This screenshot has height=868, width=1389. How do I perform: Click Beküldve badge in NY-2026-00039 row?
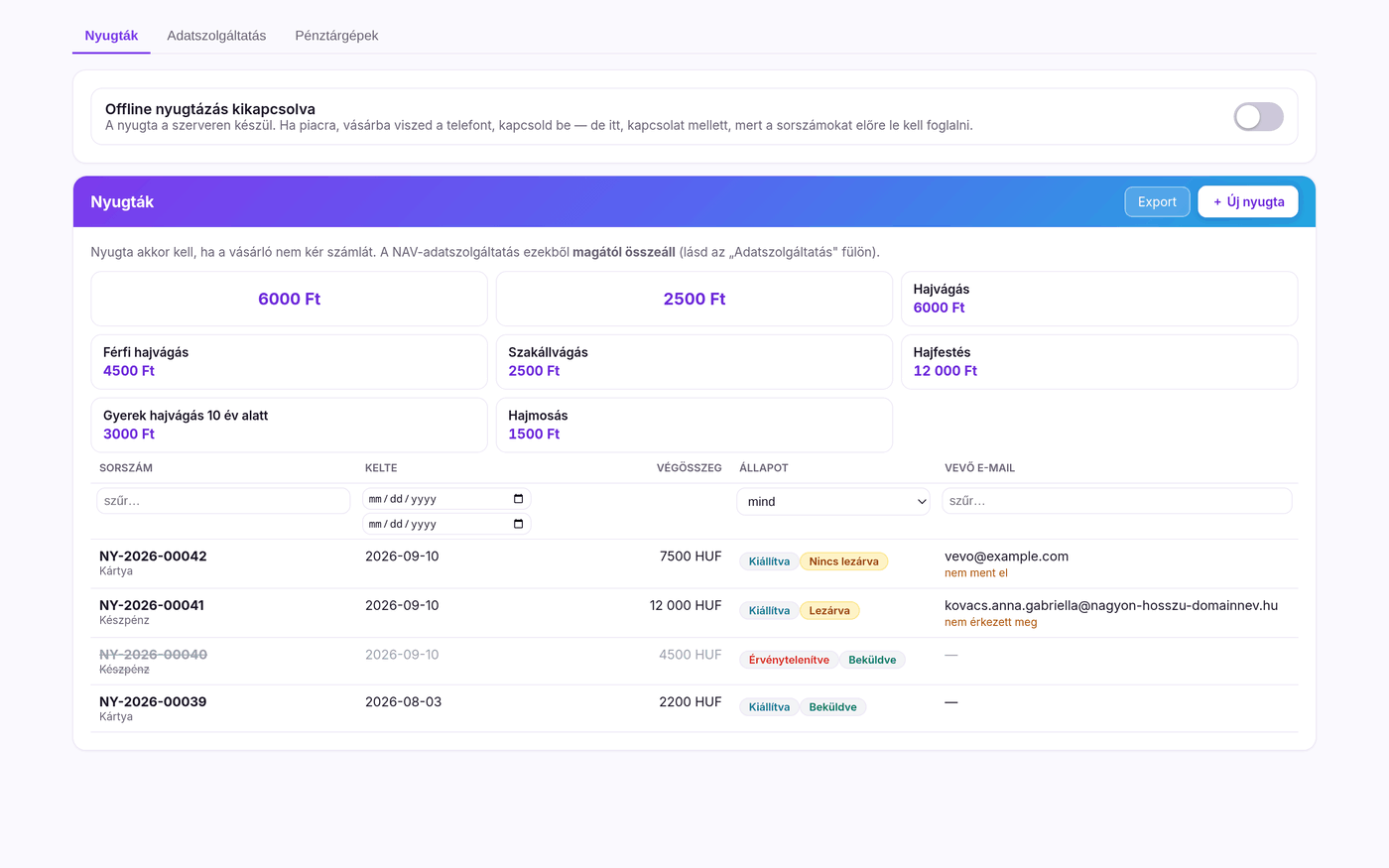pyautogui.click(x=832, y=707)
